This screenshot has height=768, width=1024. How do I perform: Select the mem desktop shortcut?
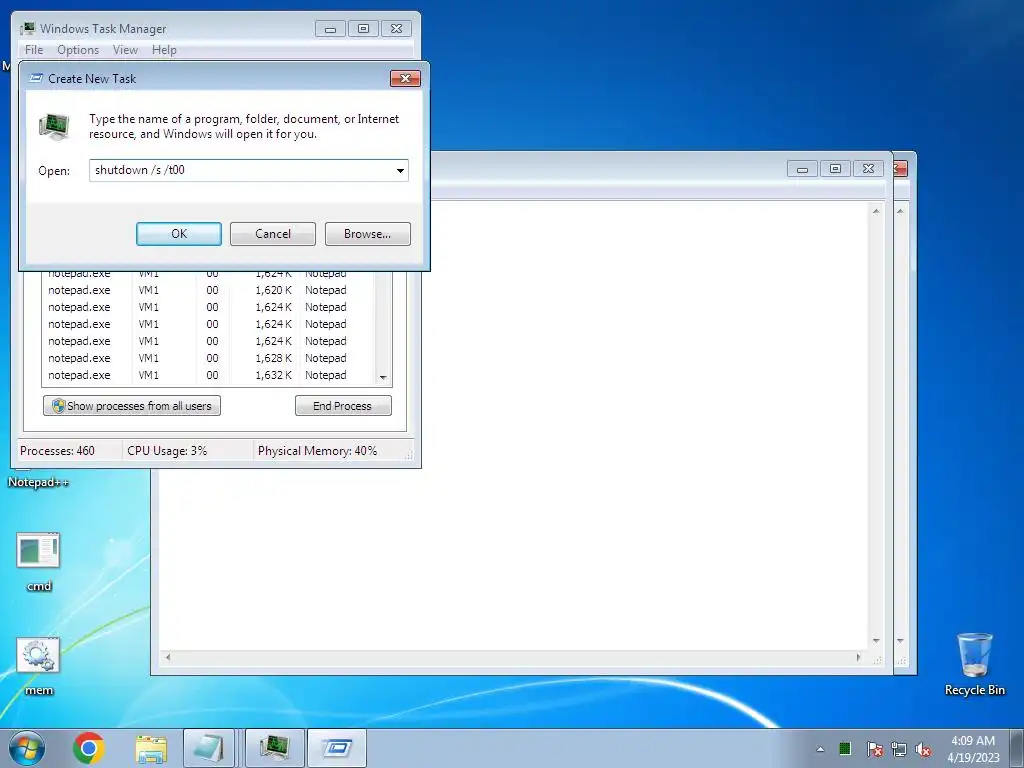tap(39, 667)
